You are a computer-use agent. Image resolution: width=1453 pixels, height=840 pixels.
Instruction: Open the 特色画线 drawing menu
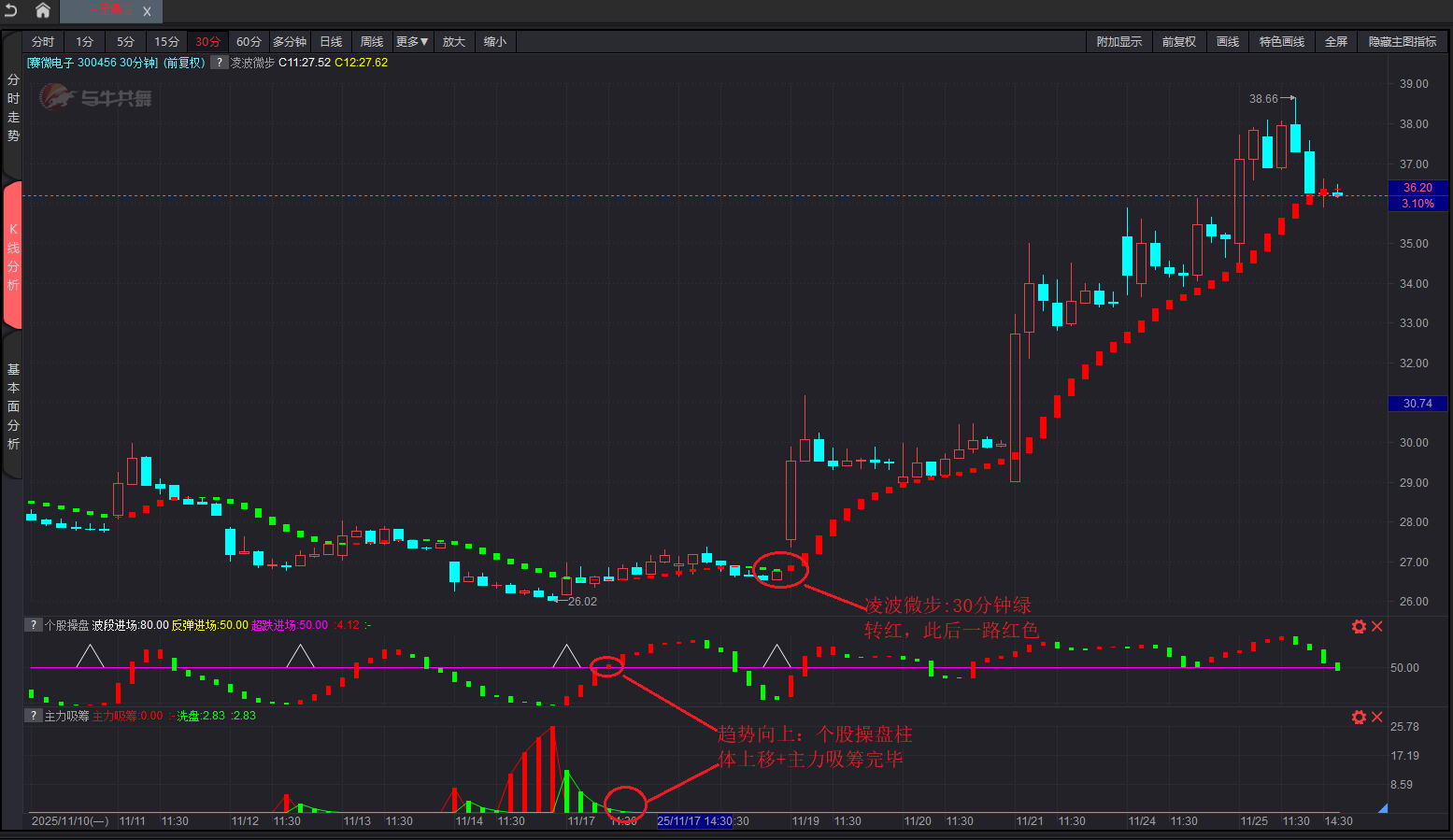coord(1281,42)
